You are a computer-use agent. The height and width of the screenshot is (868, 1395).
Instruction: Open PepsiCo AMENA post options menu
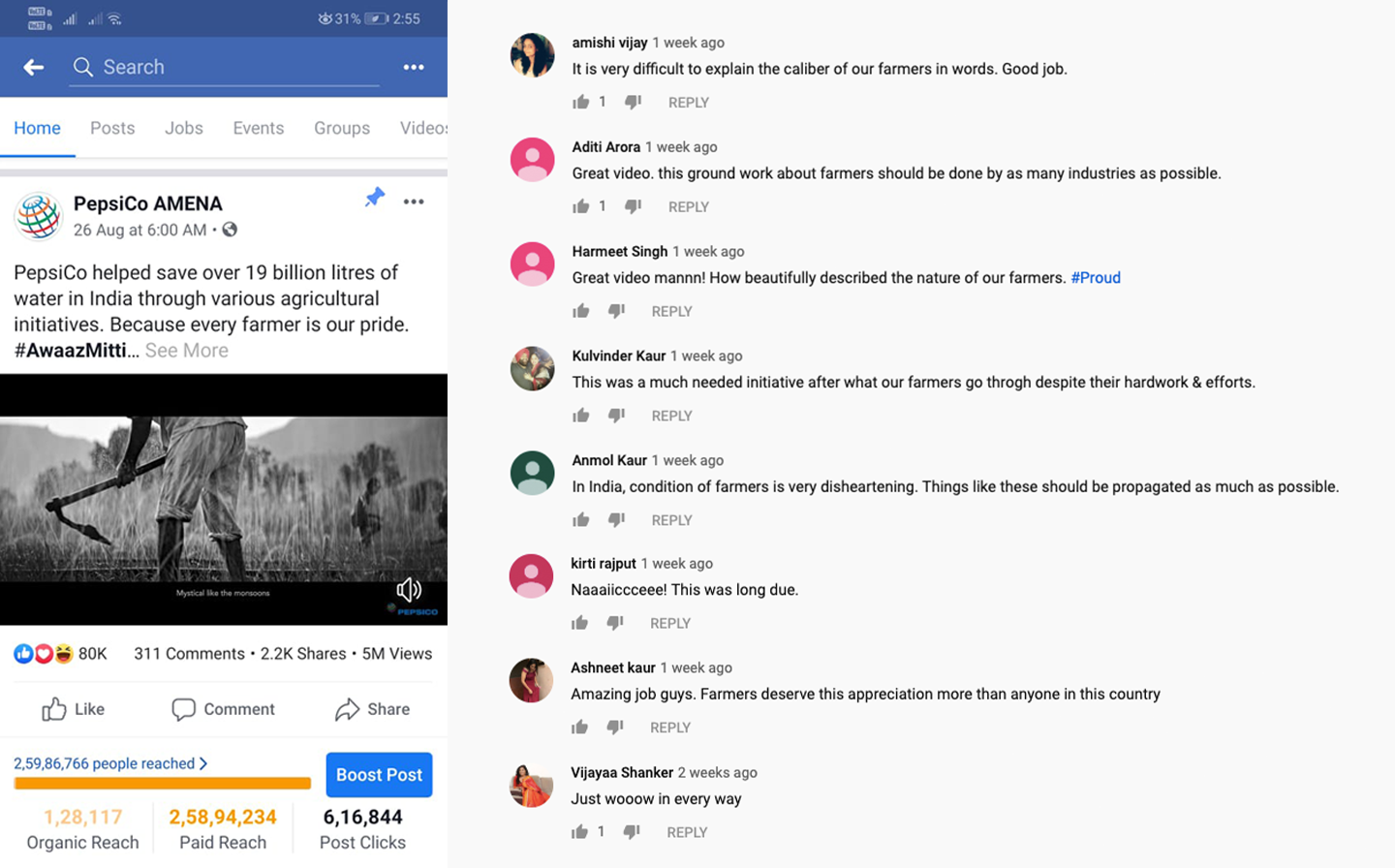pyautogui.click(x=414, y=201)
